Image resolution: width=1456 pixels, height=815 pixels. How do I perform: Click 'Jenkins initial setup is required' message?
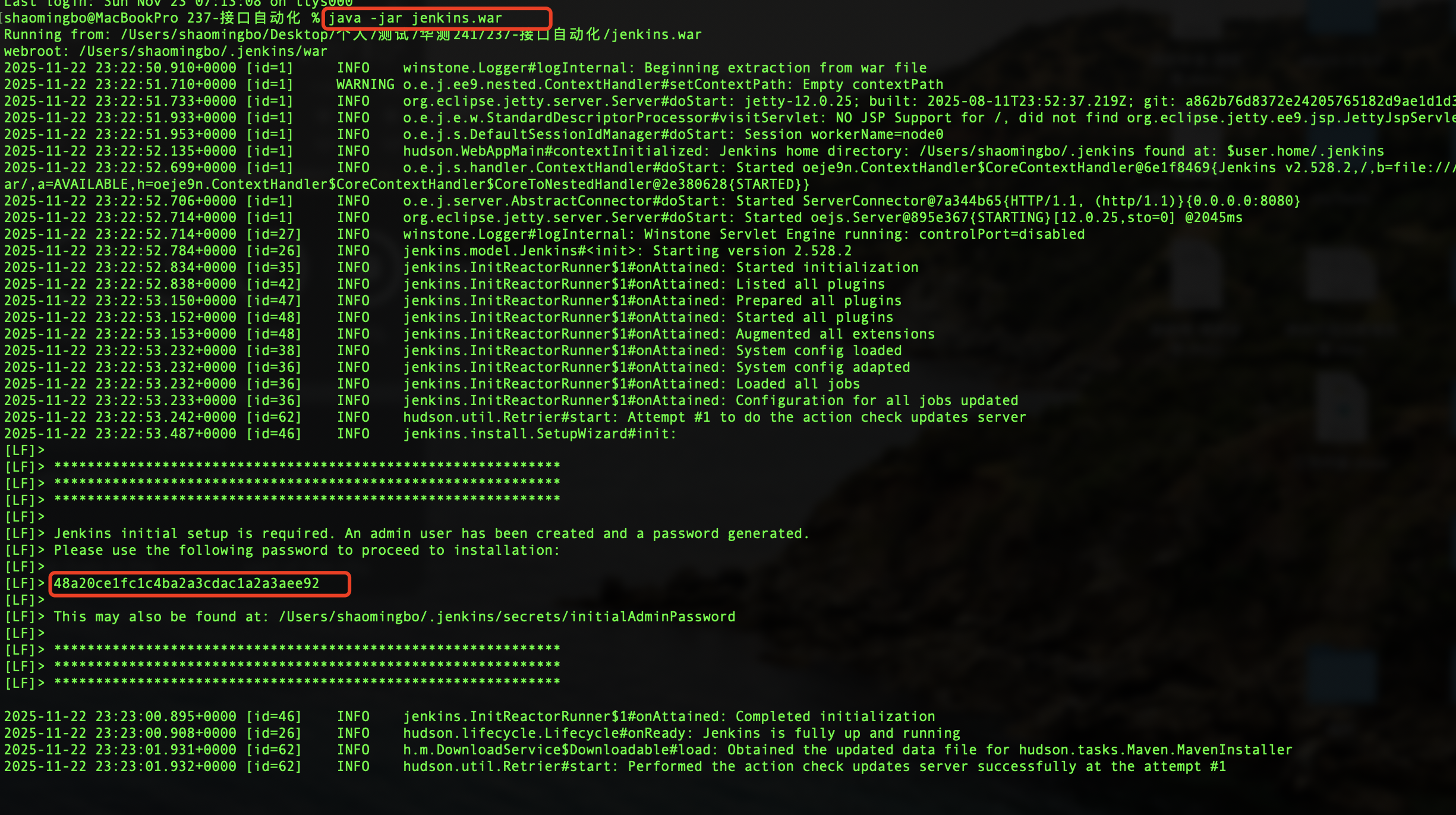coord(190,534)
